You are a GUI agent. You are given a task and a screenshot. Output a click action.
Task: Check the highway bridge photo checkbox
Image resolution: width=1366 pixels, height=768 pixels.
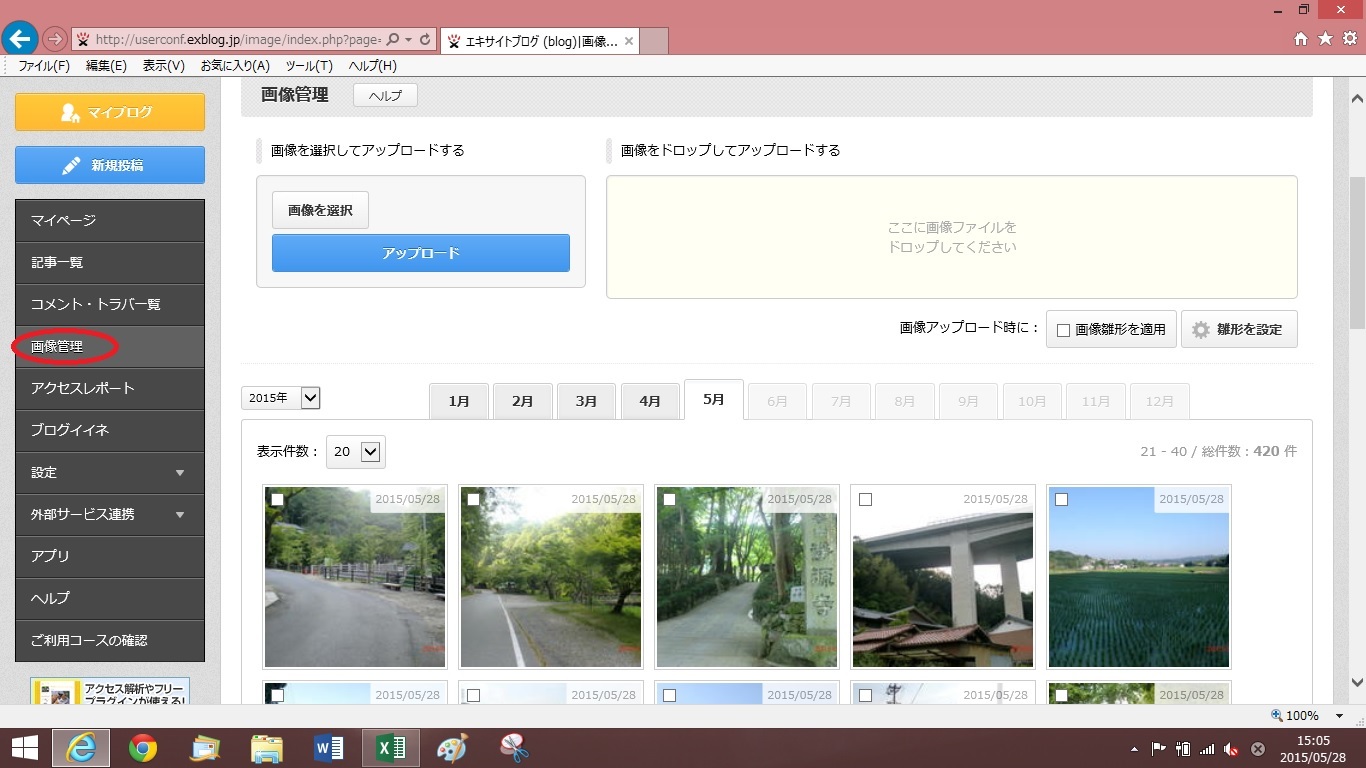coord(865,500)
